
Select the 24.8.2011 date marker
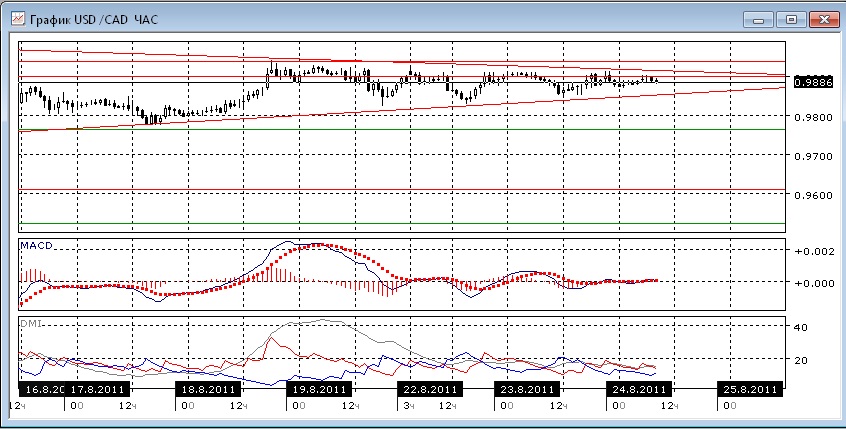[639, 389]
